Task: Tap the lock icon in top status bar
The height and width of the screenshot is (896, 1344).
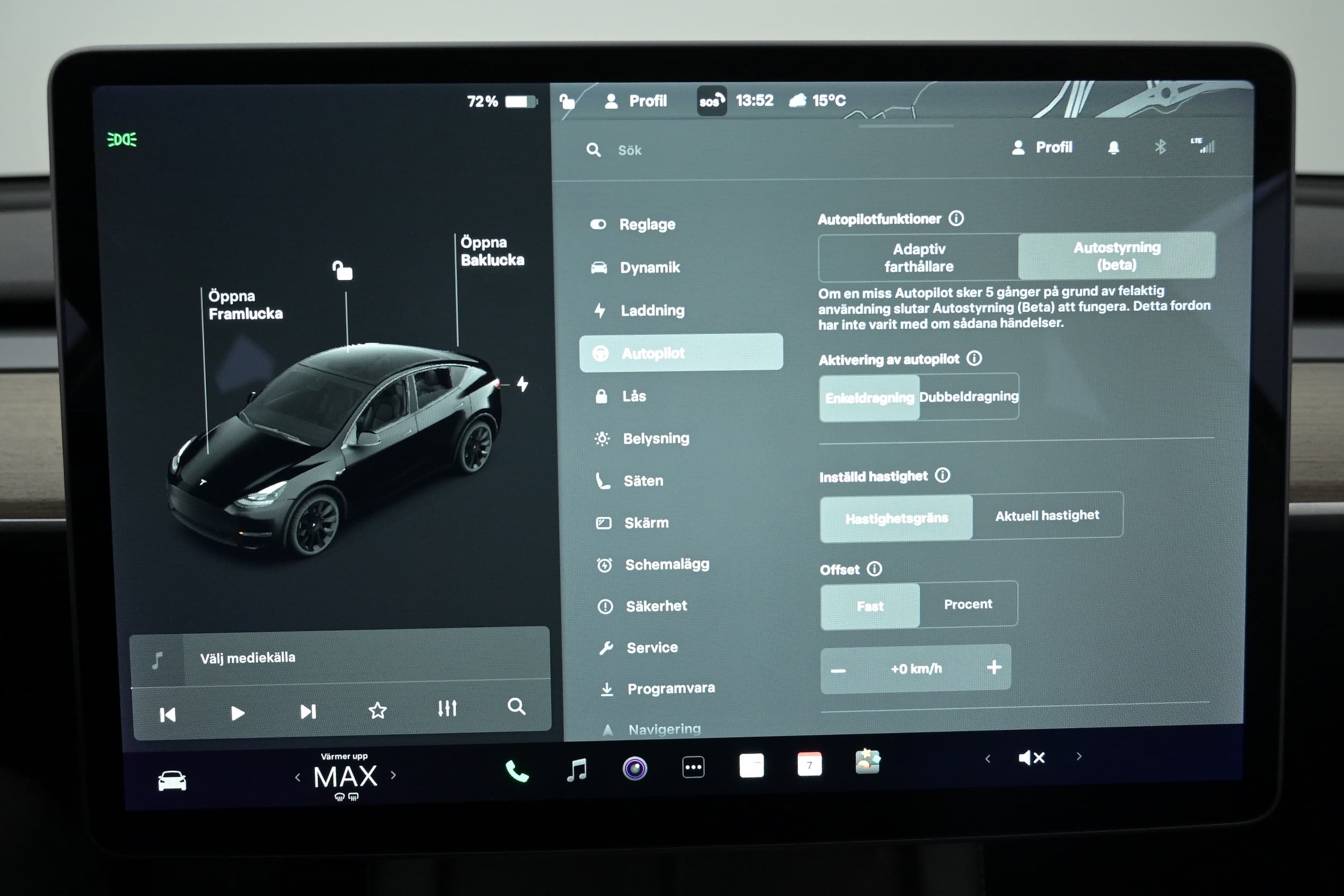Action: point(567,102)
